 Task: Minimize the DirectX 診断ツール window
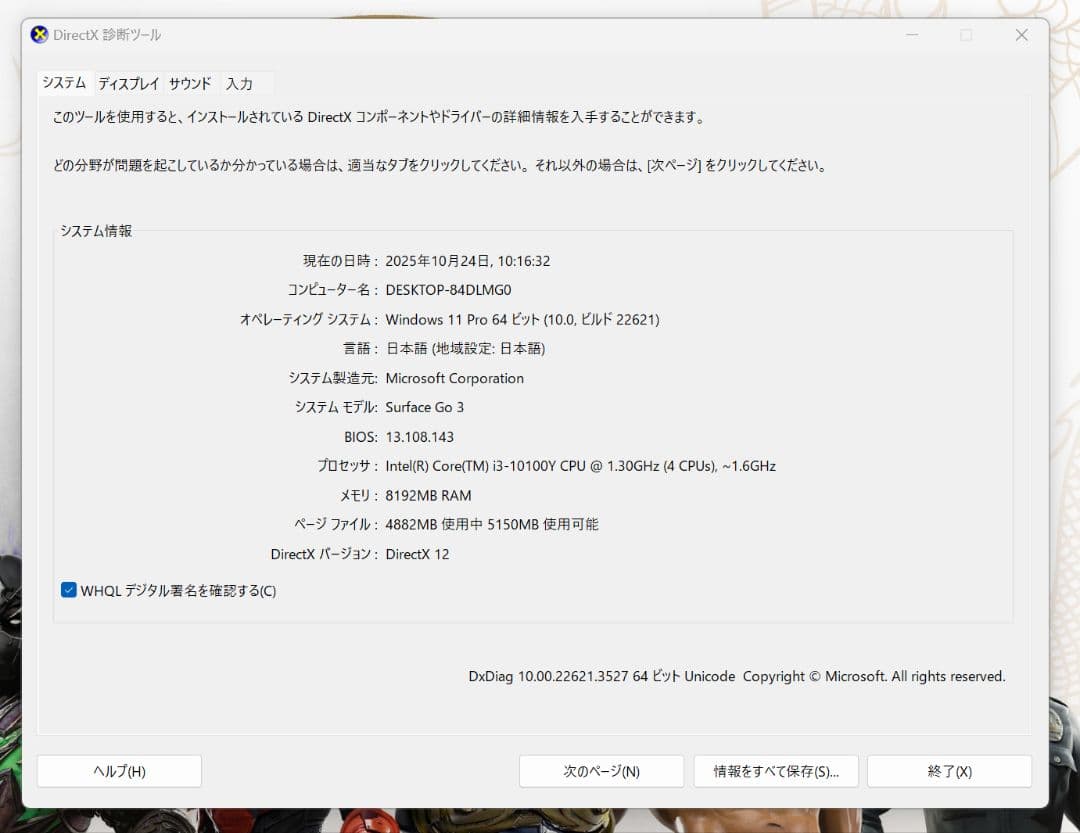pos(911,35)
